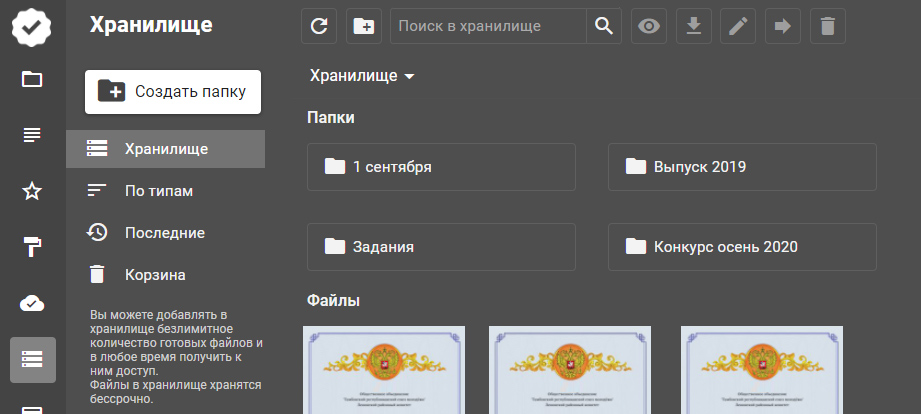Viewport: 921px width, 414px height.
Task: Click the search magnifier button
Action: [604, 26]
